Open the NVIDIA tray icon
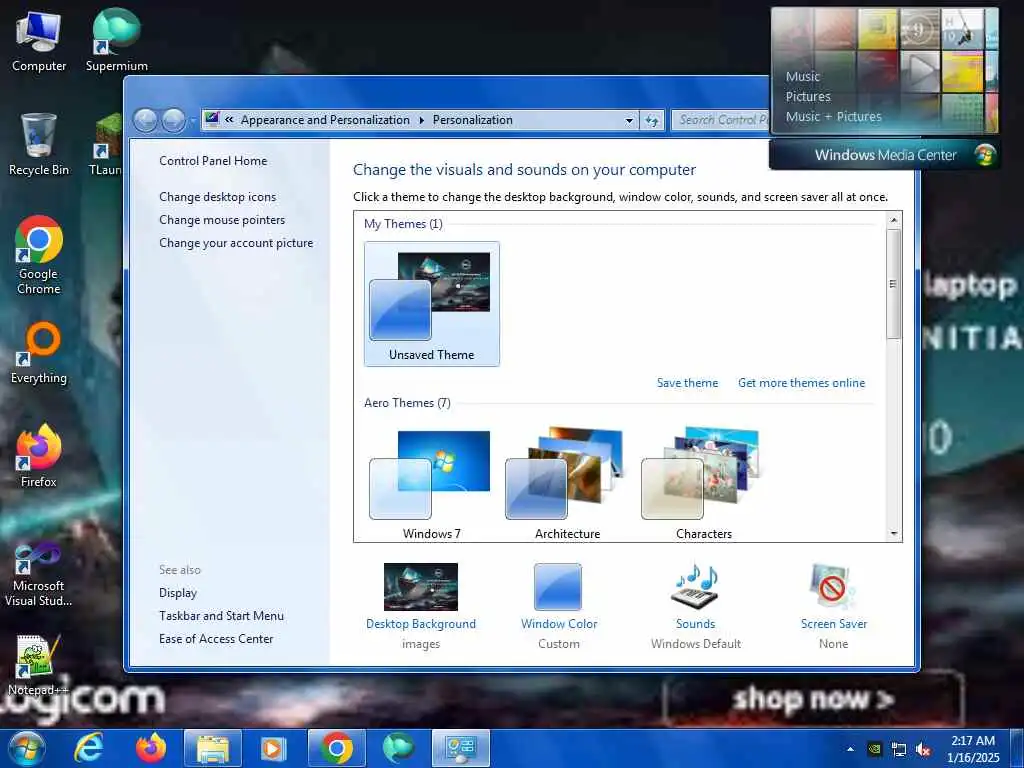The height and width of the screenshot is (768, 1024). (x=875, y=749)
